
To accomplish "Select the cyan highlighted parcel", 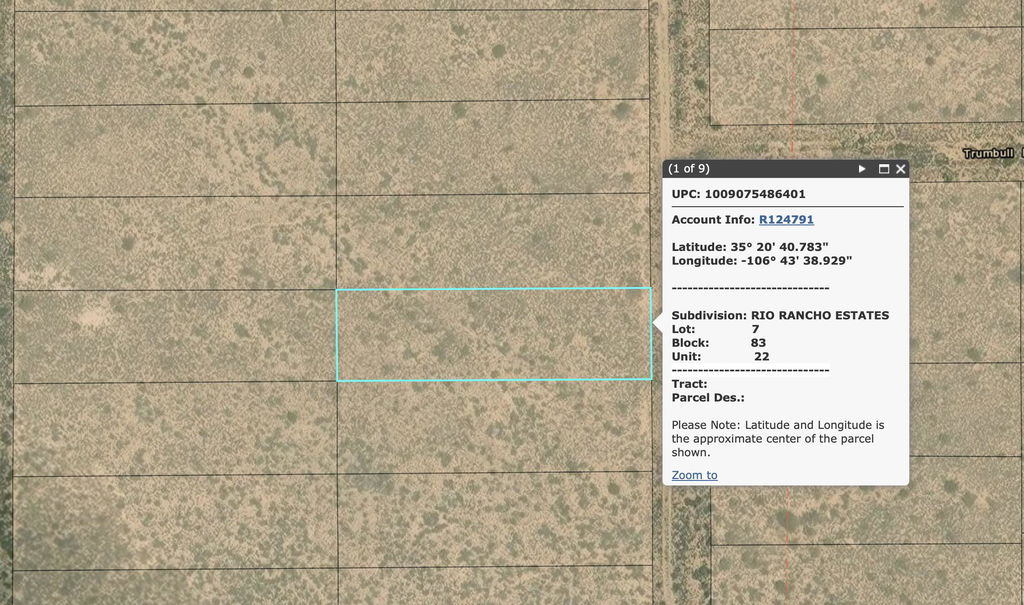I will [x=493, y=335].
